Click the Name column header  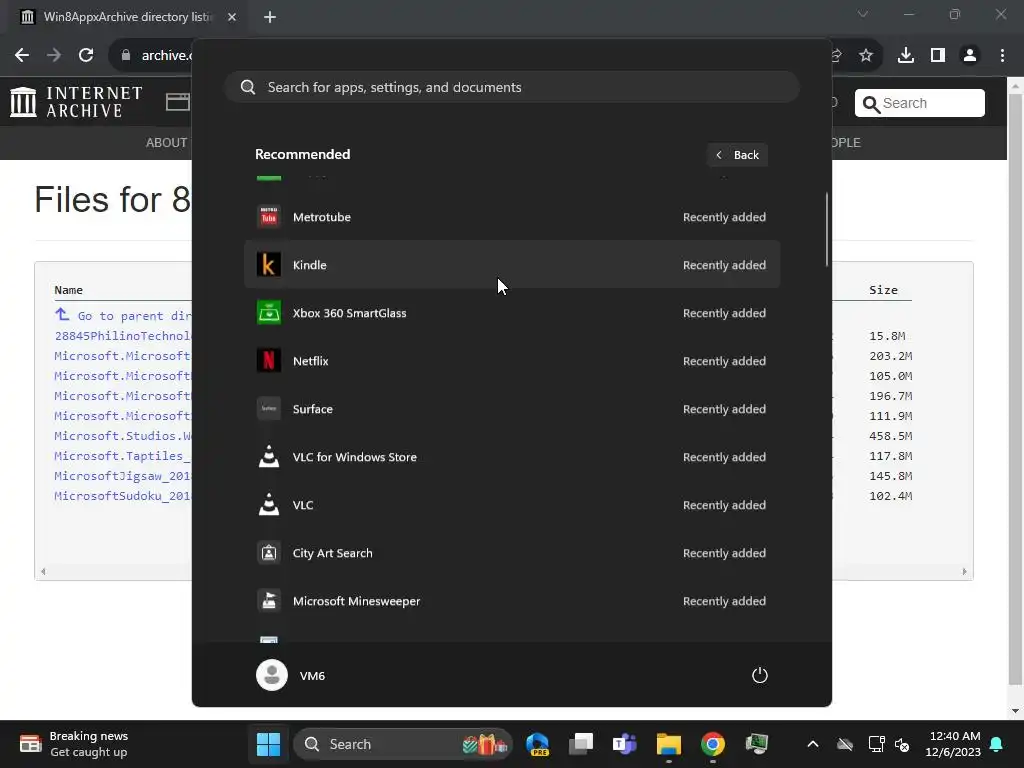click(x=69, y=290)
